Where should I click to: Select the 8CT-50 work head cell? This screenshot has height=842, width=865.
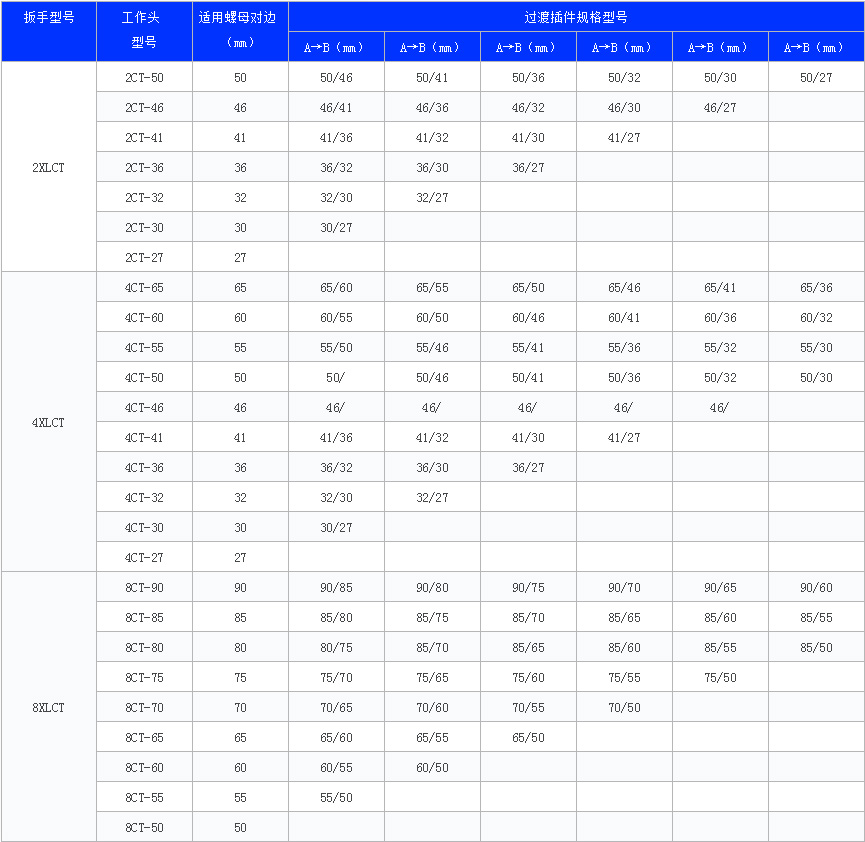pos(144,827)
